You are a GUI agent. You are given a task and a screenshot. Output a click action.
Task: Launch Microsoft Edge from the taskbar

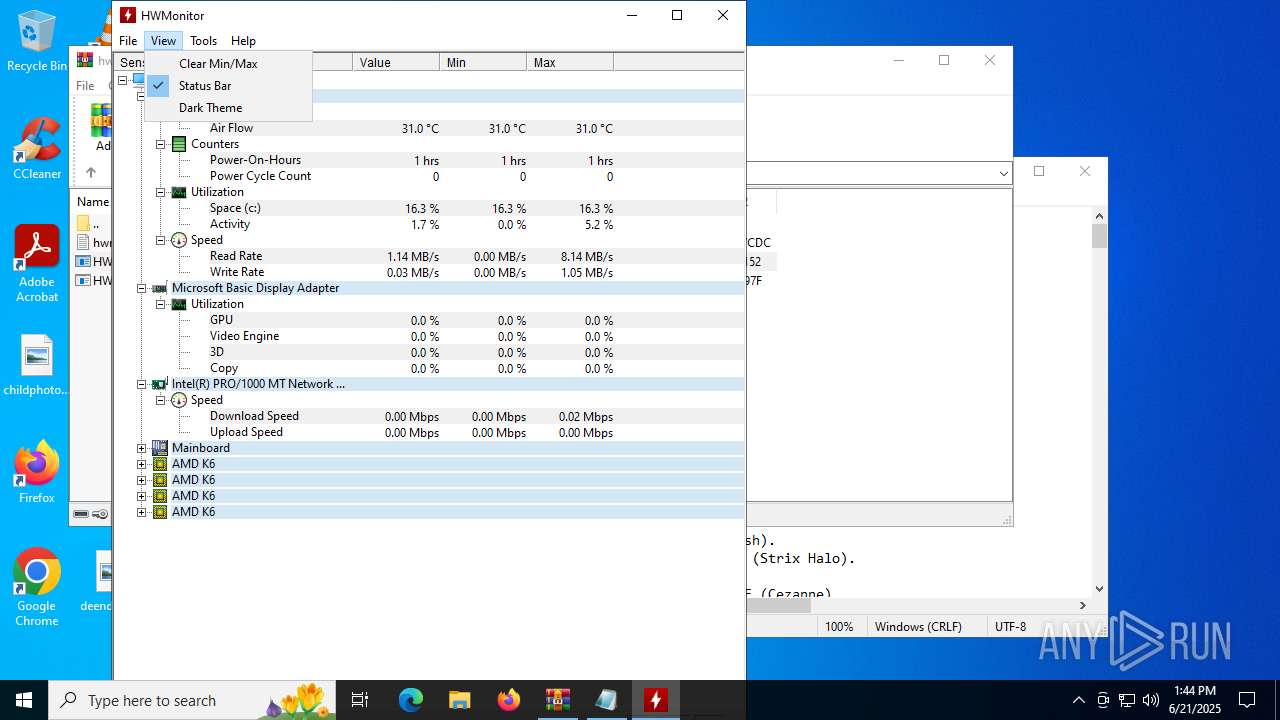411,700
